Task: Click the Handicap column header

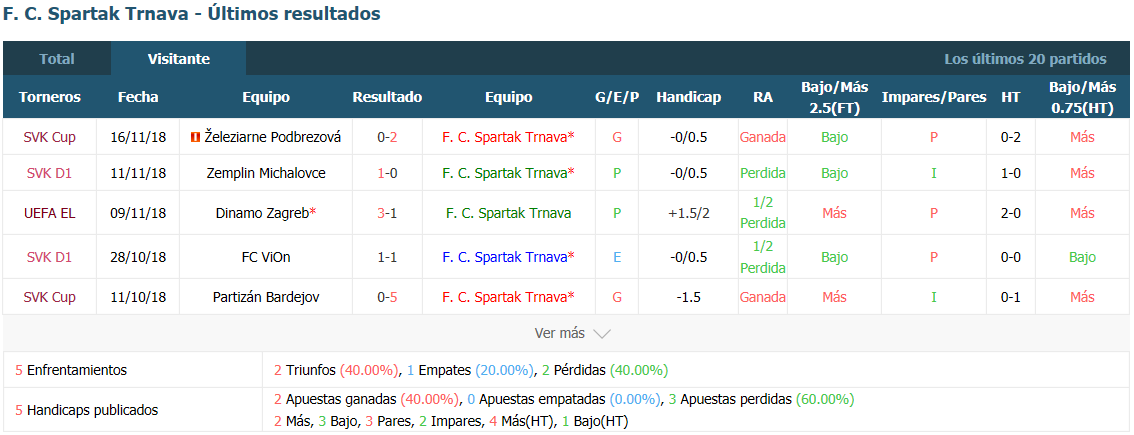Action: pos(688,97)
